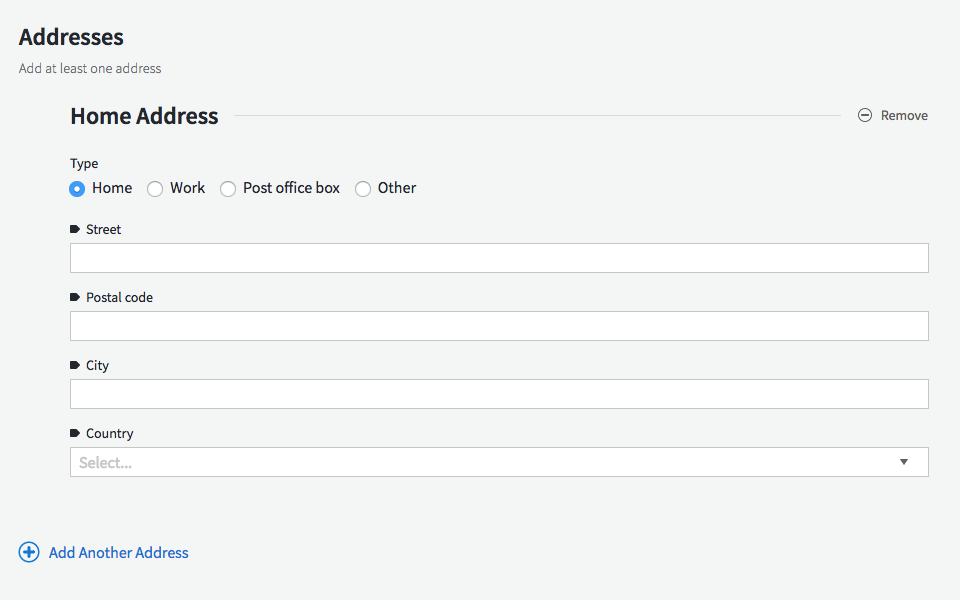The width and height of the screenshot is (960, 600).
Task: Select the Home address type
Action: pyautogui.click(x=77, y=188)
